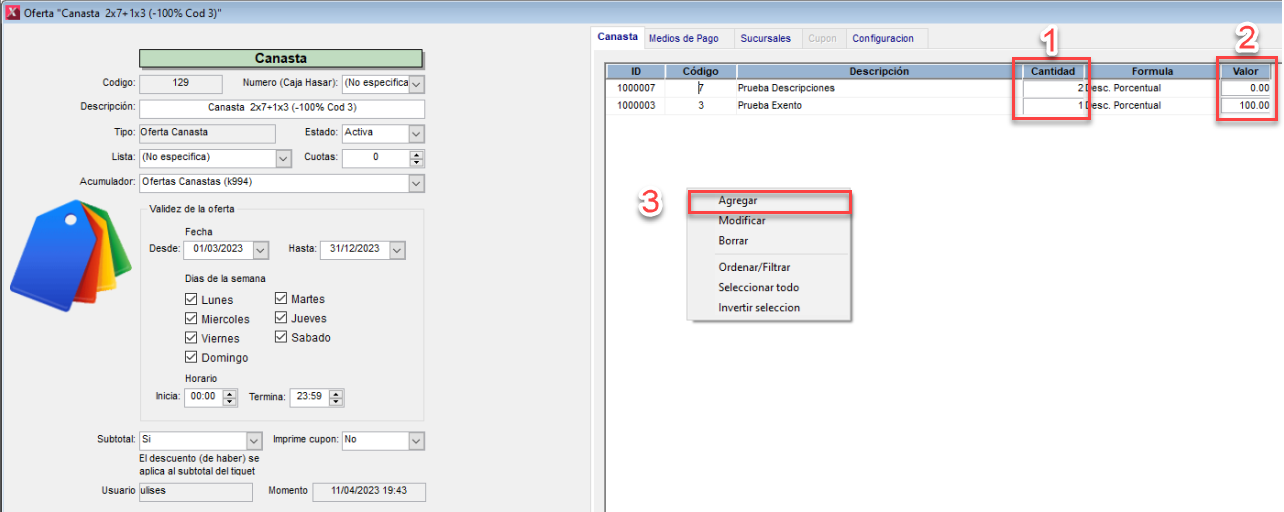Screen dimensions: 1284x512
Task: Choose Agregar from the context menu
Action: (738, 201)
